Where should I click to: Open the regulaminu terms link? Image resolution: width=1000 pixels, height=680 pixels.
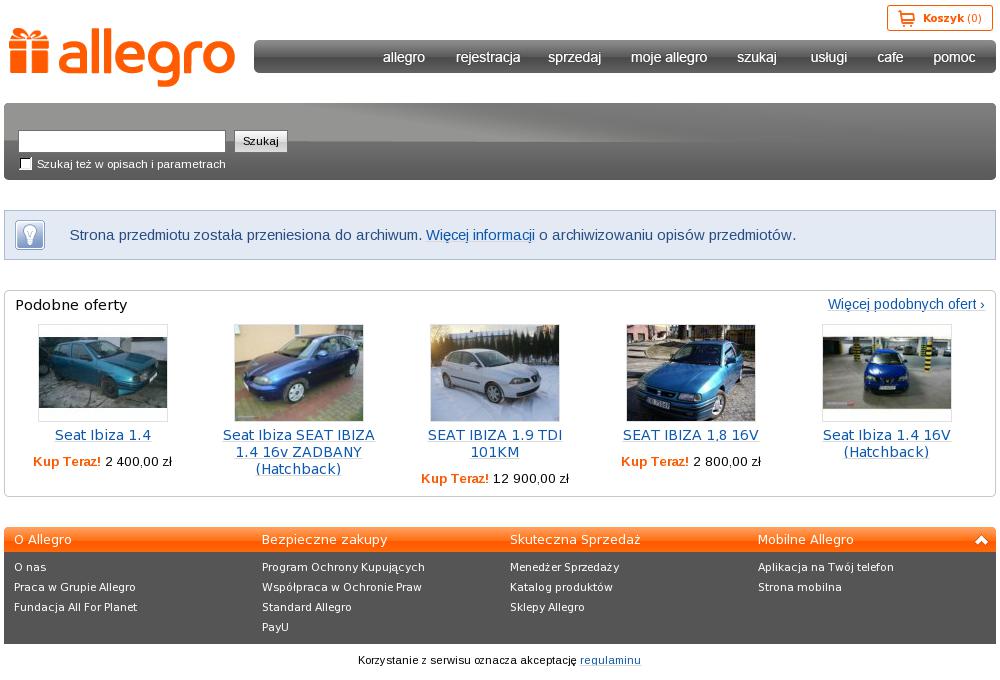[610, 660]
